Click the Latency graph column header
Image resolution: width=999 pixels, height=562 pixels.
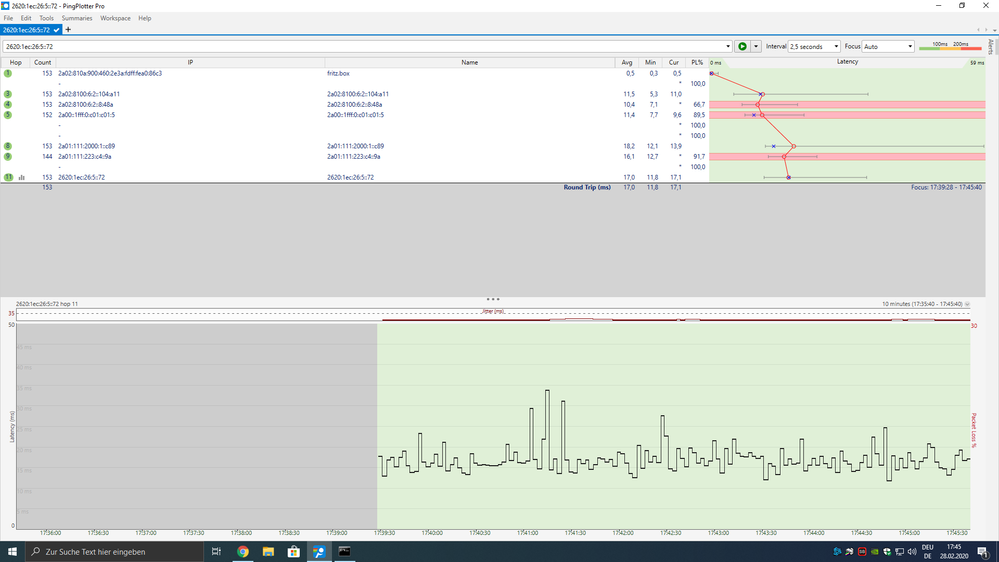847,62
